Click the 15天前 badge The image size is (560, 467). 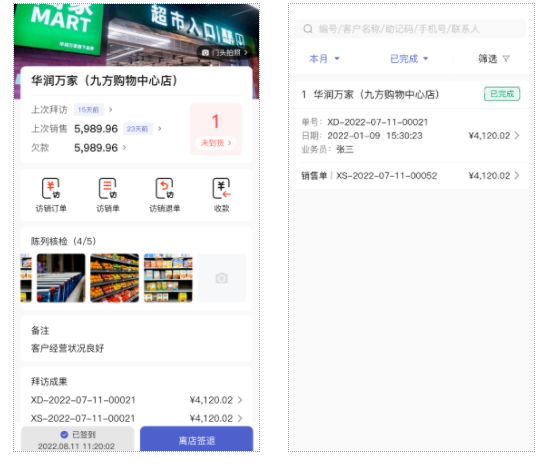tap(89, 110)
